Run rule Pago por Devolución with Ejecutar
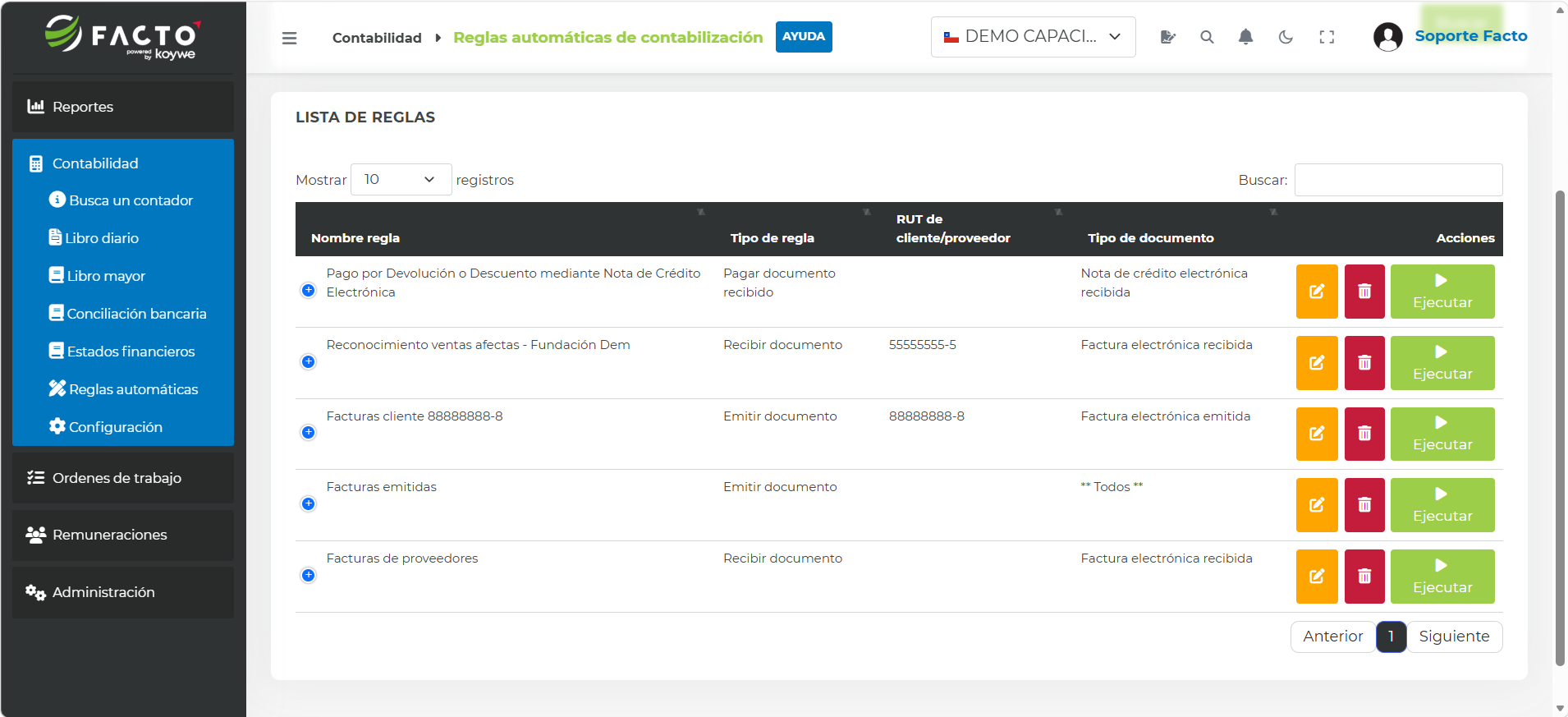The height and width of the screenshot is (717, 1568). pos(1442,292)
